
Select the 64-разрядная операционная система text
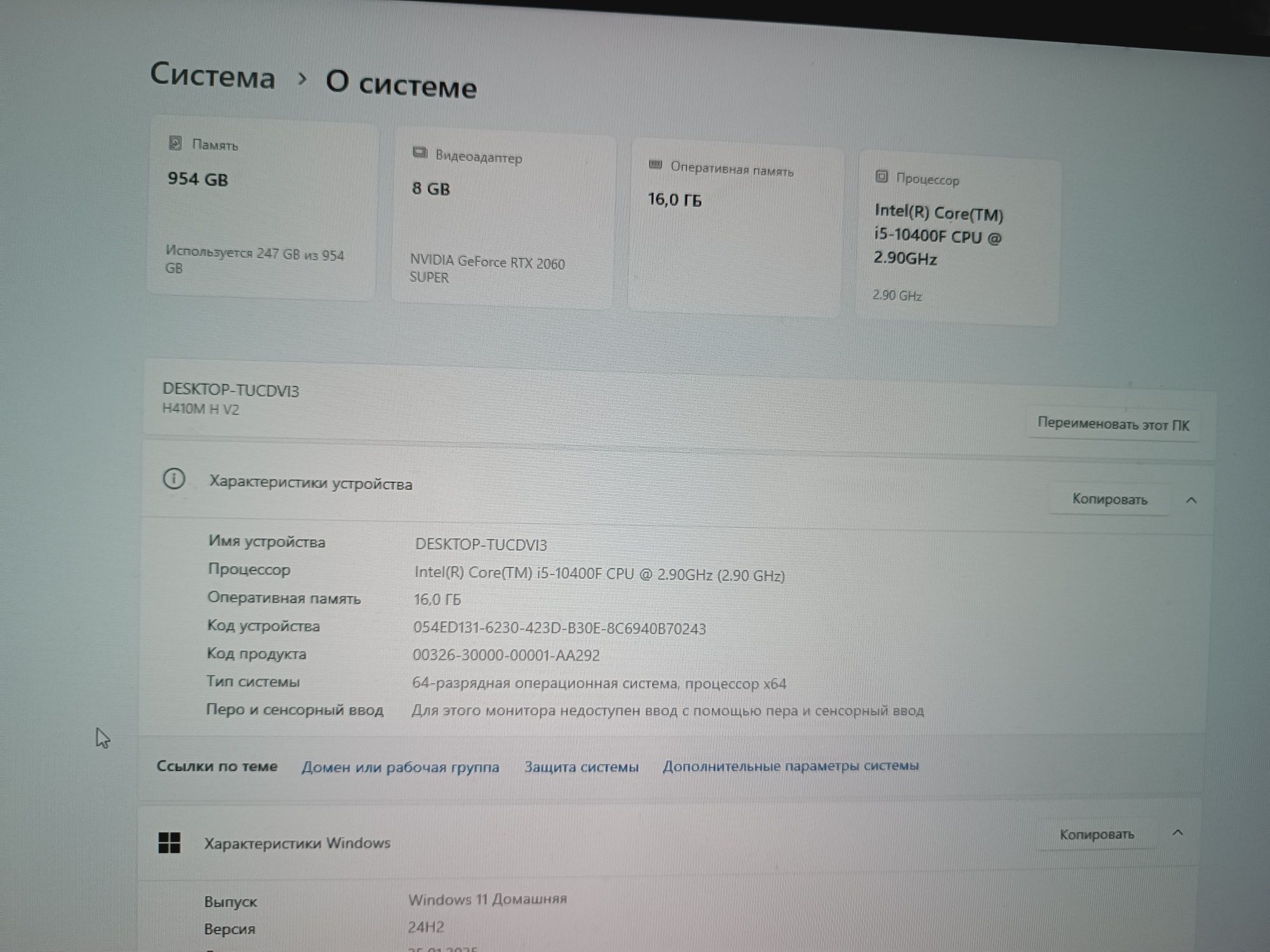(599, 683)
